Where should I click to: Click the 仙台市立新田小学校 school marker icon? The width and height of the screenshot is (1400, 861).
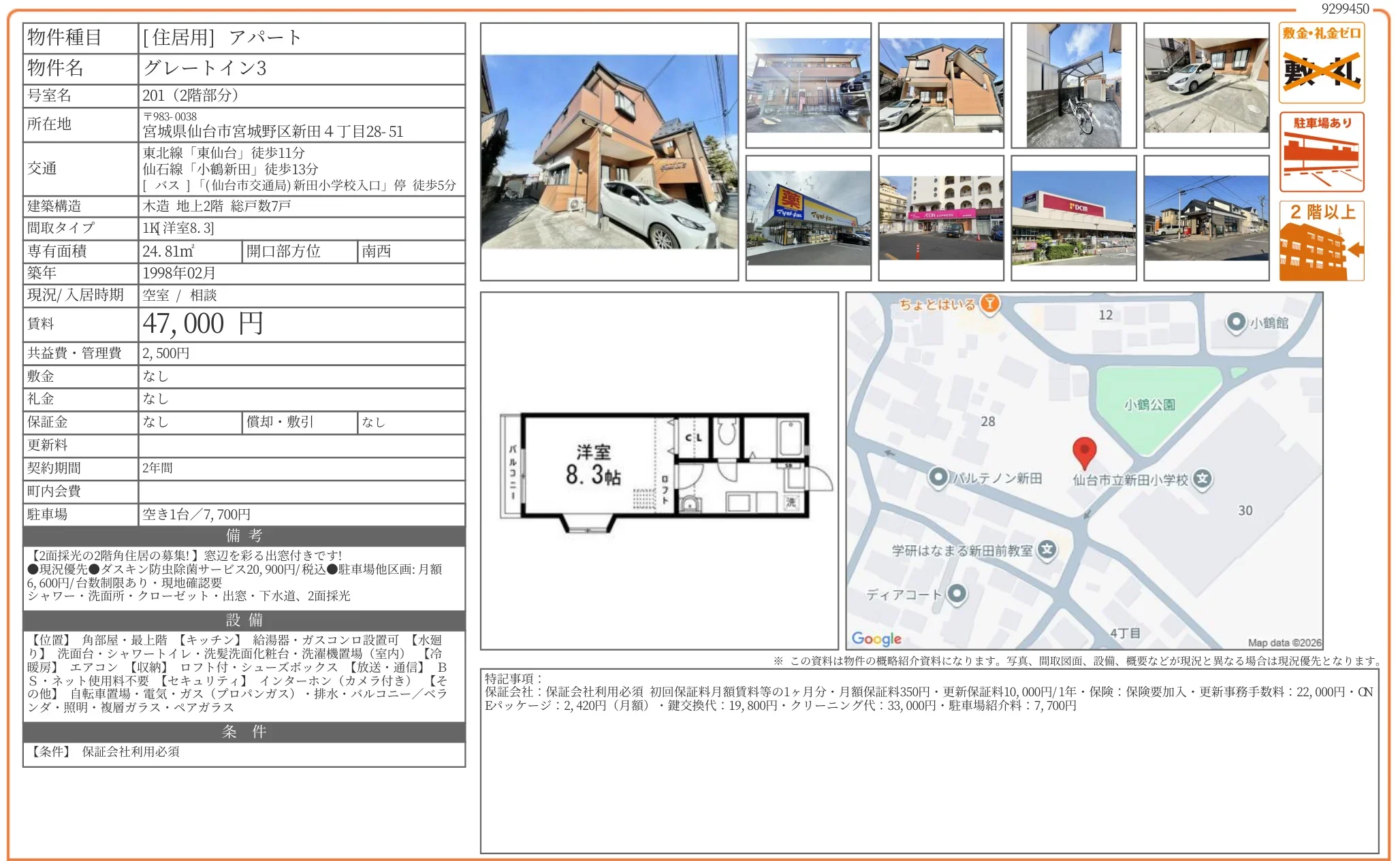pyautogui.click(x=1203, y=478)
